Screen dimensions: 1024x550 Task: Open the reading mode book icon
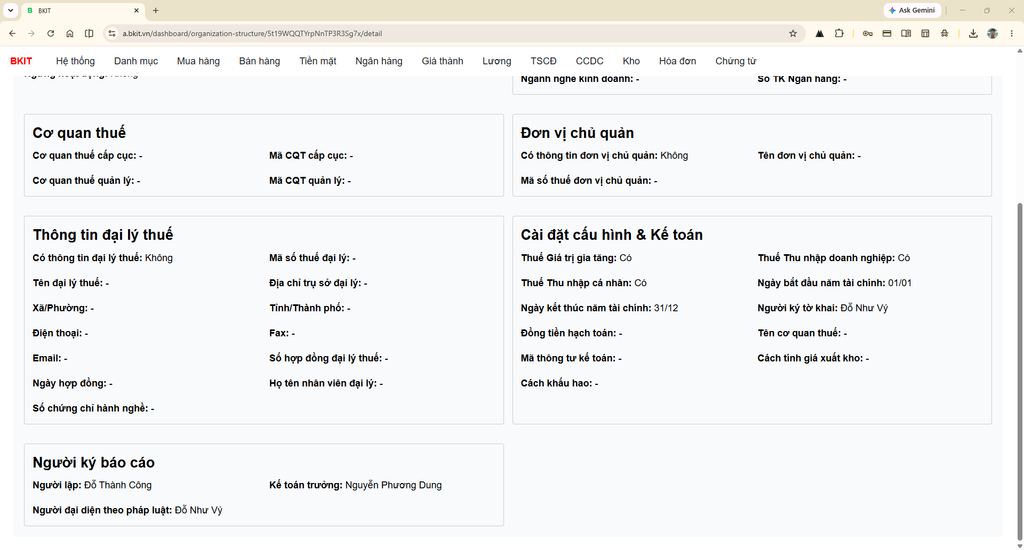906,33
